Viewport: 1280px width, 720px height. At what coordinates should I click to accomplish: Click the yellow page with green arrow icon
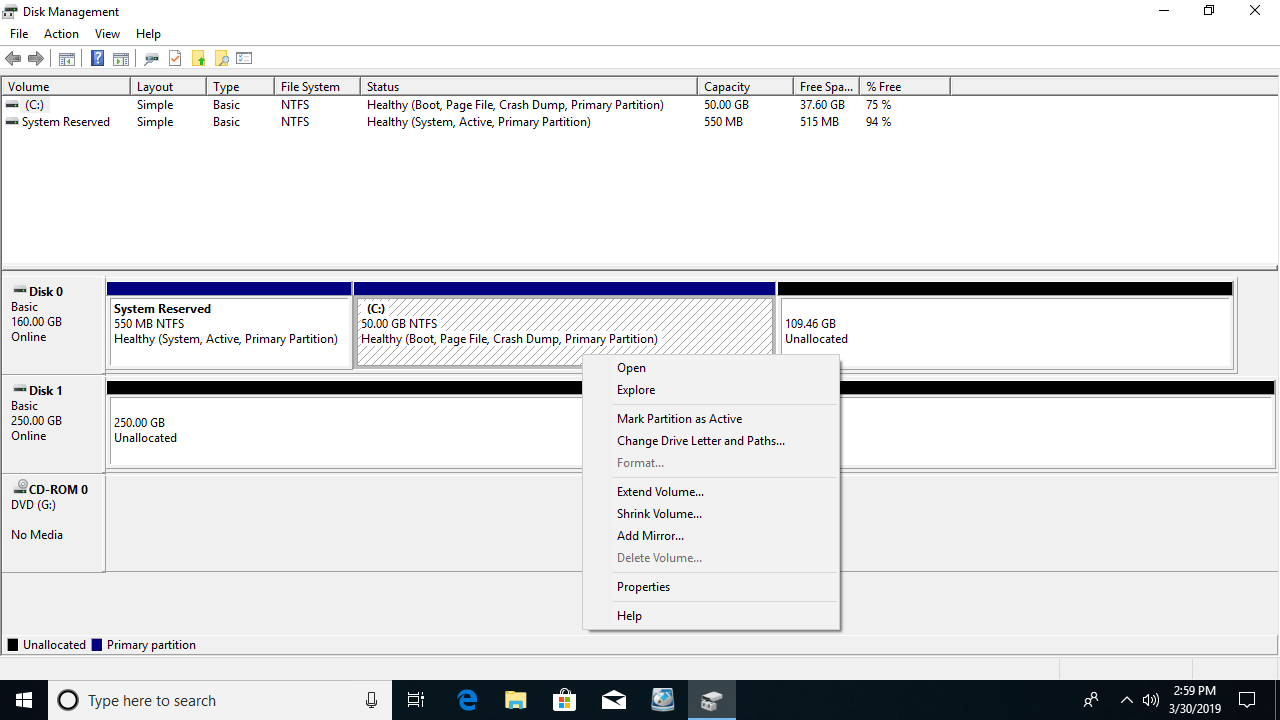pyautogui.click(x=199, y=59)
